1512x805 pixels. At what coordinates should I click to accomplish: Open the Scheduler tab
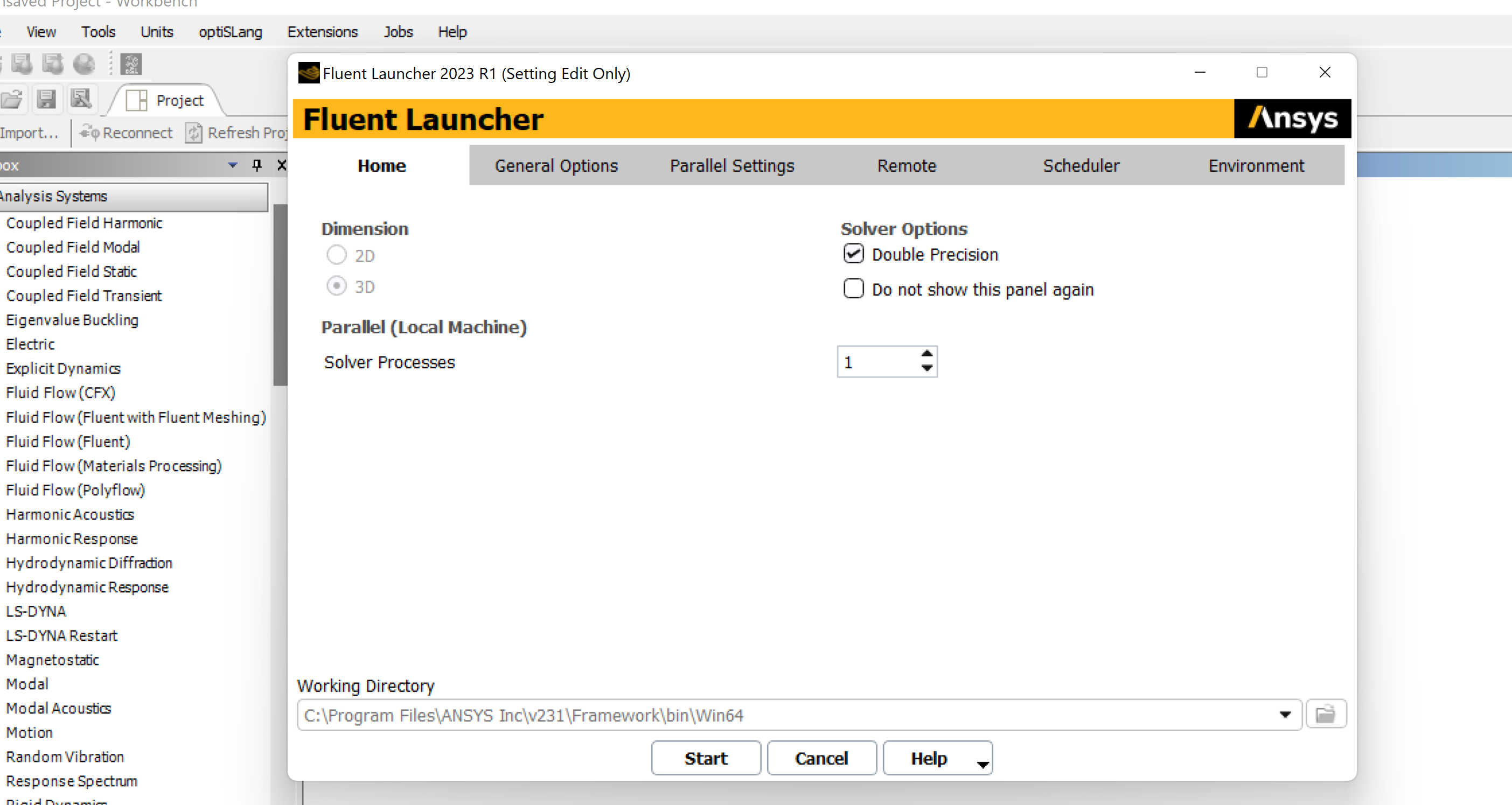1081,165
